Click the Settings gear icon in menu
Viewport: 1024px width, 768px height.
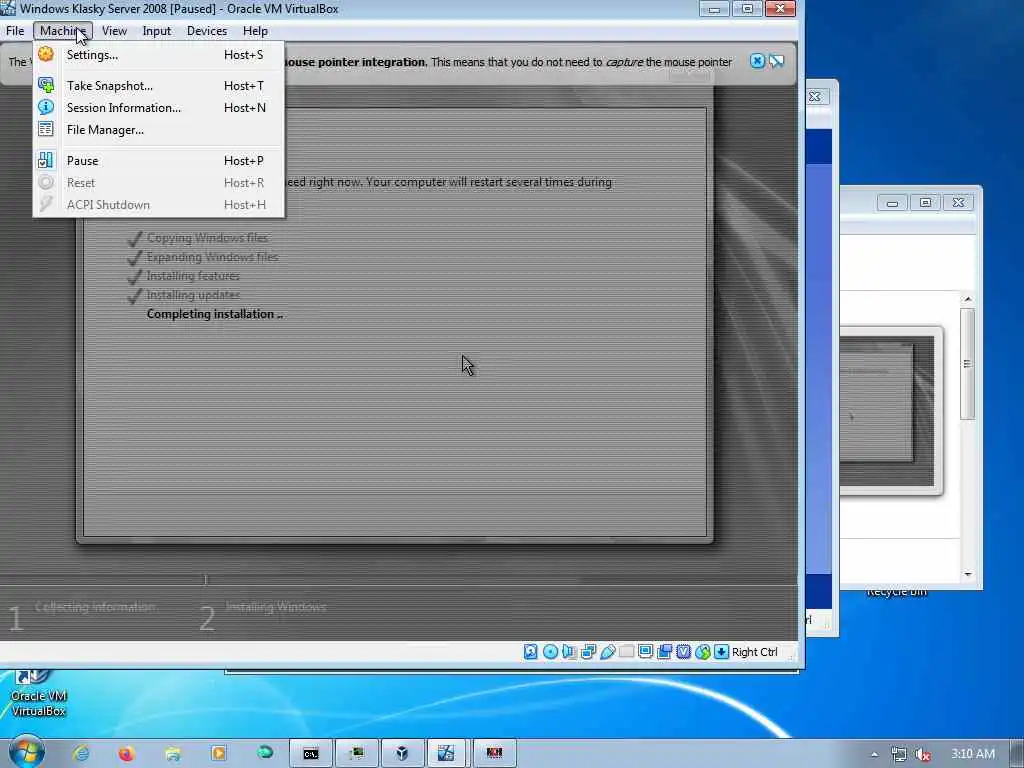click(x=46, y=54)
